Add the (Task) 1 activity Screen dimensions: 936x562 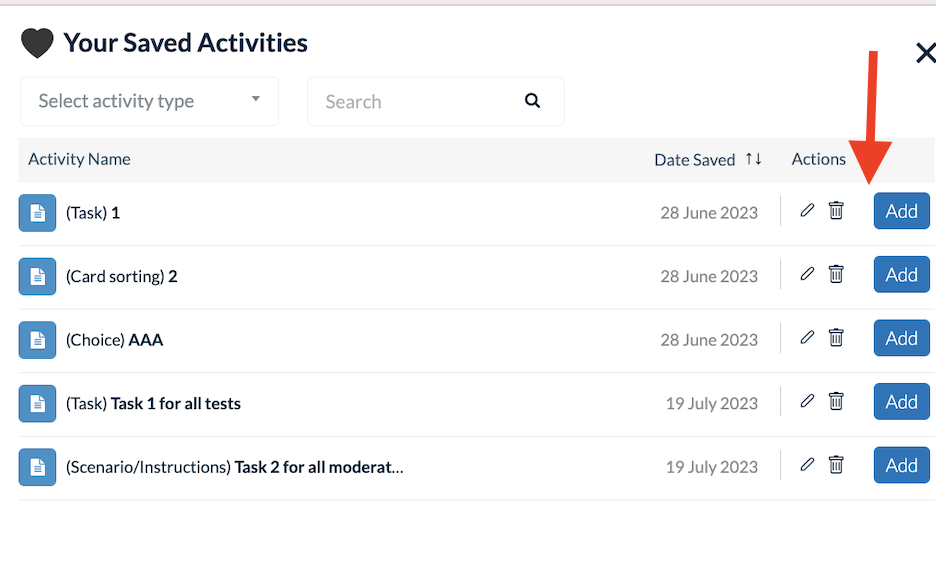pos(901,211)
